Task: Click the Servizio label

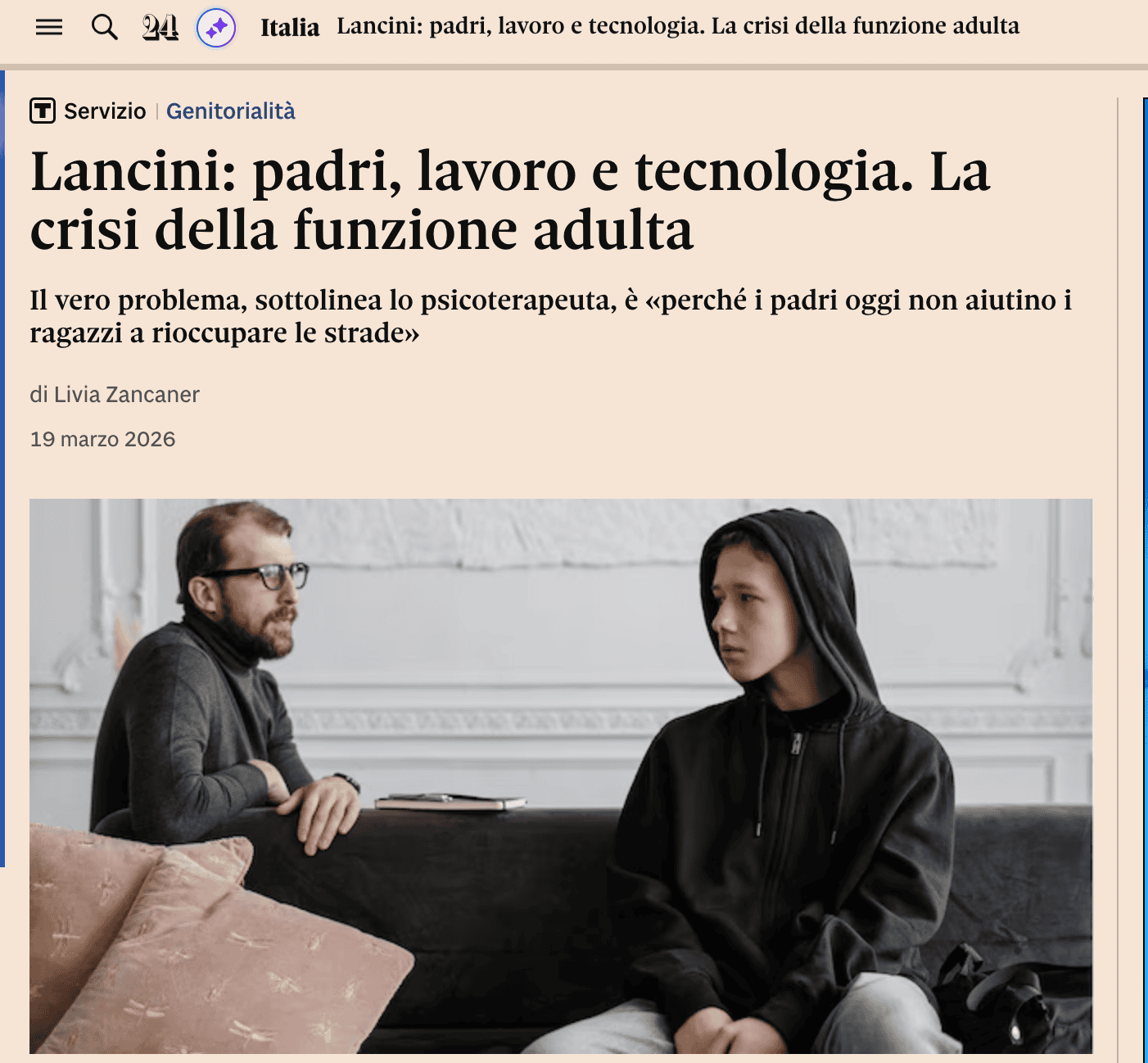Action: (105, 111)
